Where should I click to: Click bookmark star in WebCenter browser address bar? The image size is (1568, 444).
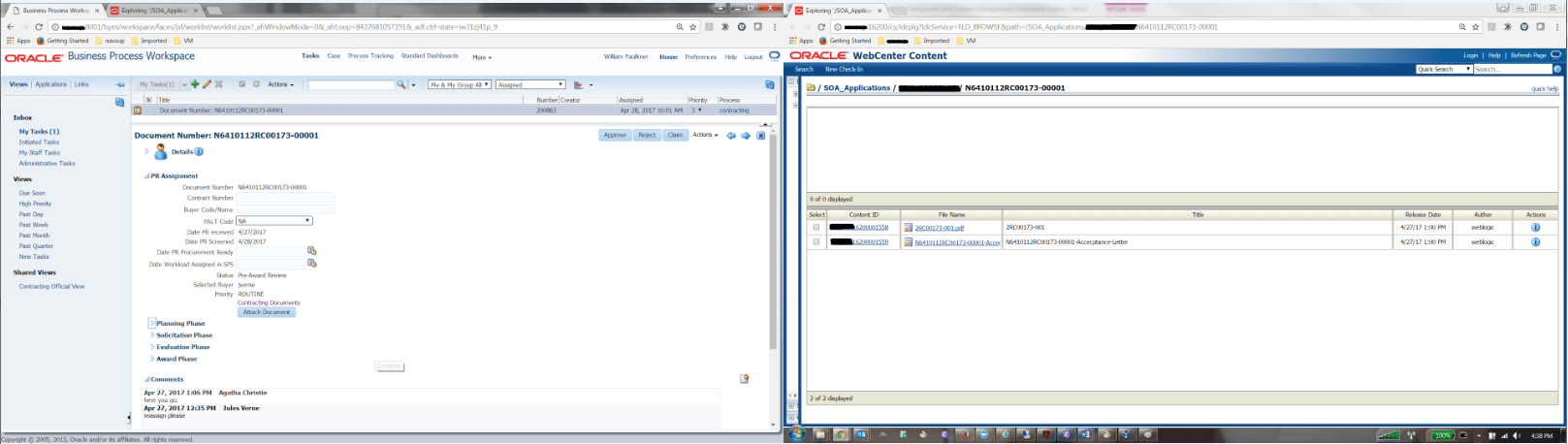pyautogui.click(x=1476, y=27)
